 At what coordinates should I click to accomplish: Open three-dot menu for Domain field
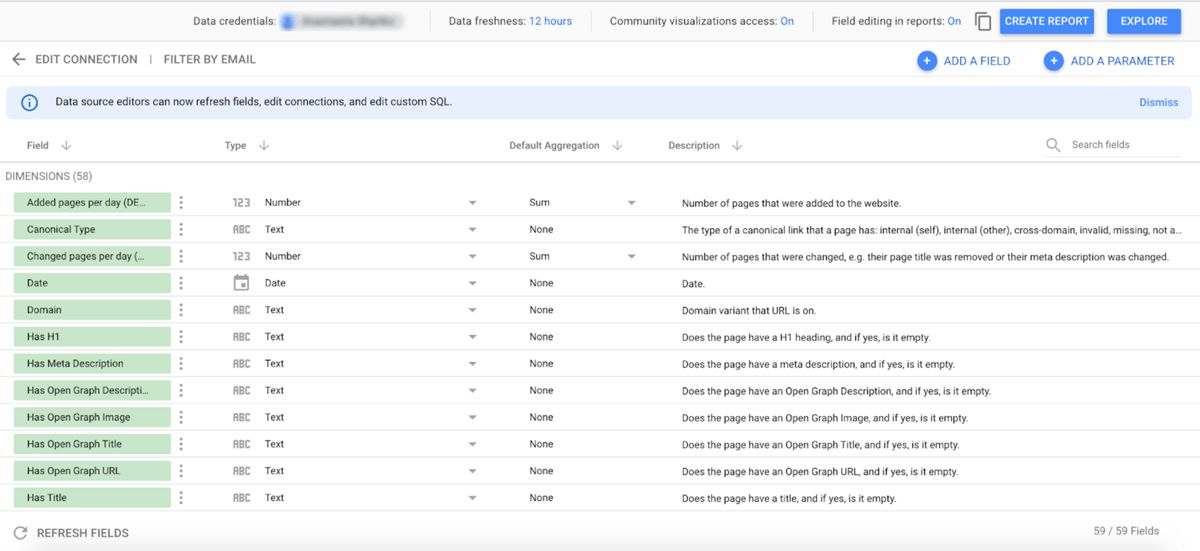pos(181,310)
